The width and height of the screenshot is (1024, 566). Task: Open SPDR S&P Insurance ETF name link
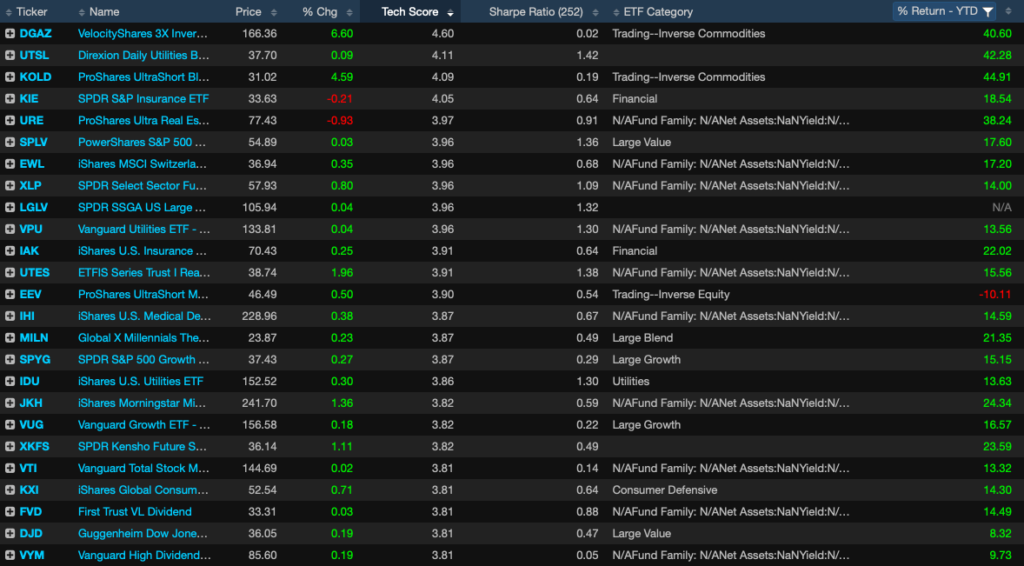click(x=143, y=99)
